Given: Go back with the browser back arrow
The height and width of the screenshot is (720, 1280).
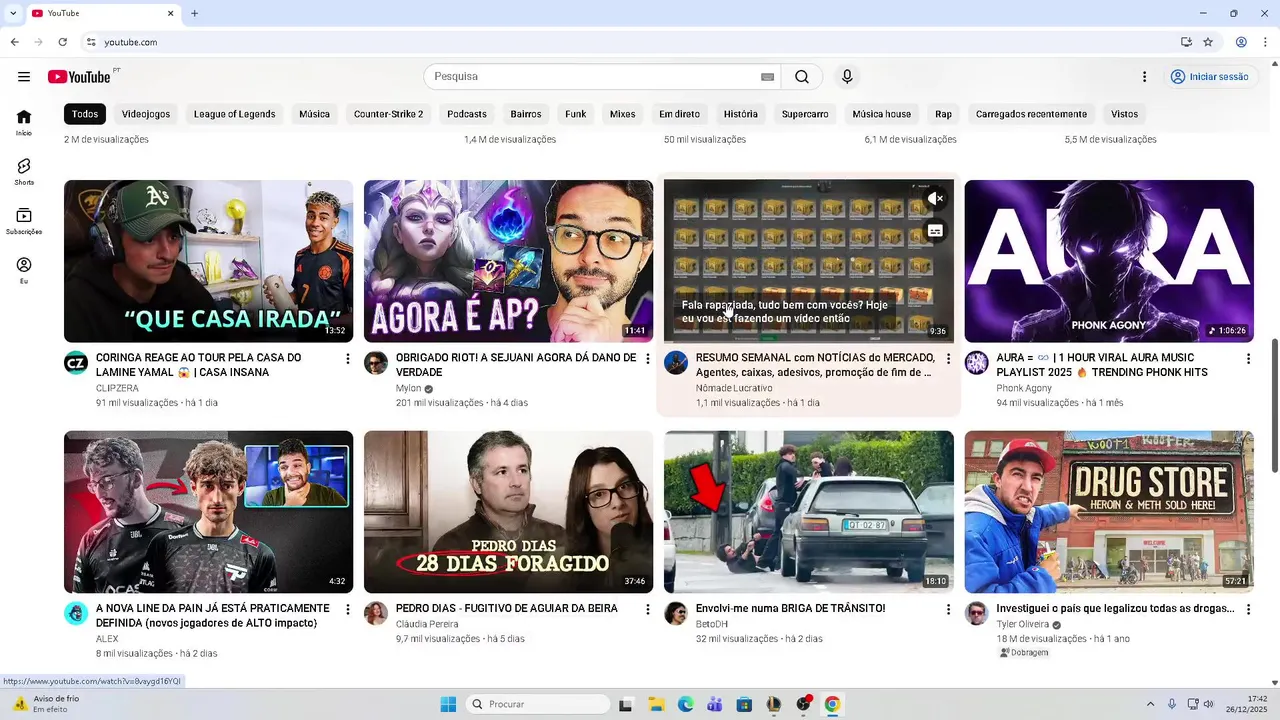Looking at the screenshot, I should (14, 42).
